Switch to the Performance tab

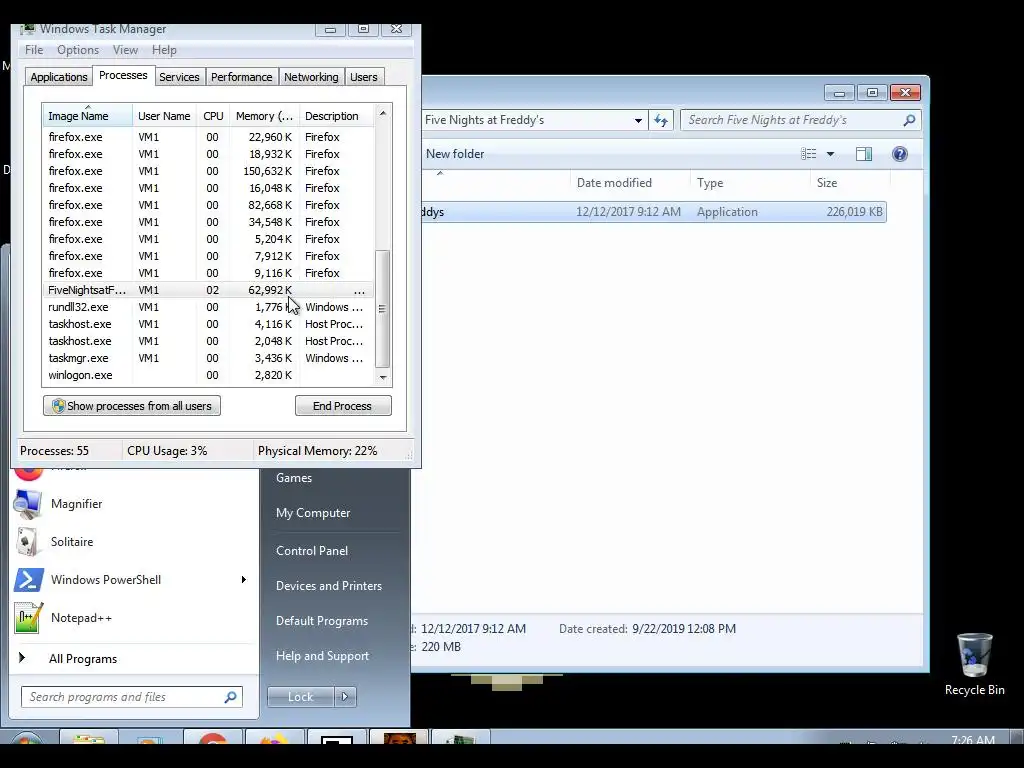(241, 77)
